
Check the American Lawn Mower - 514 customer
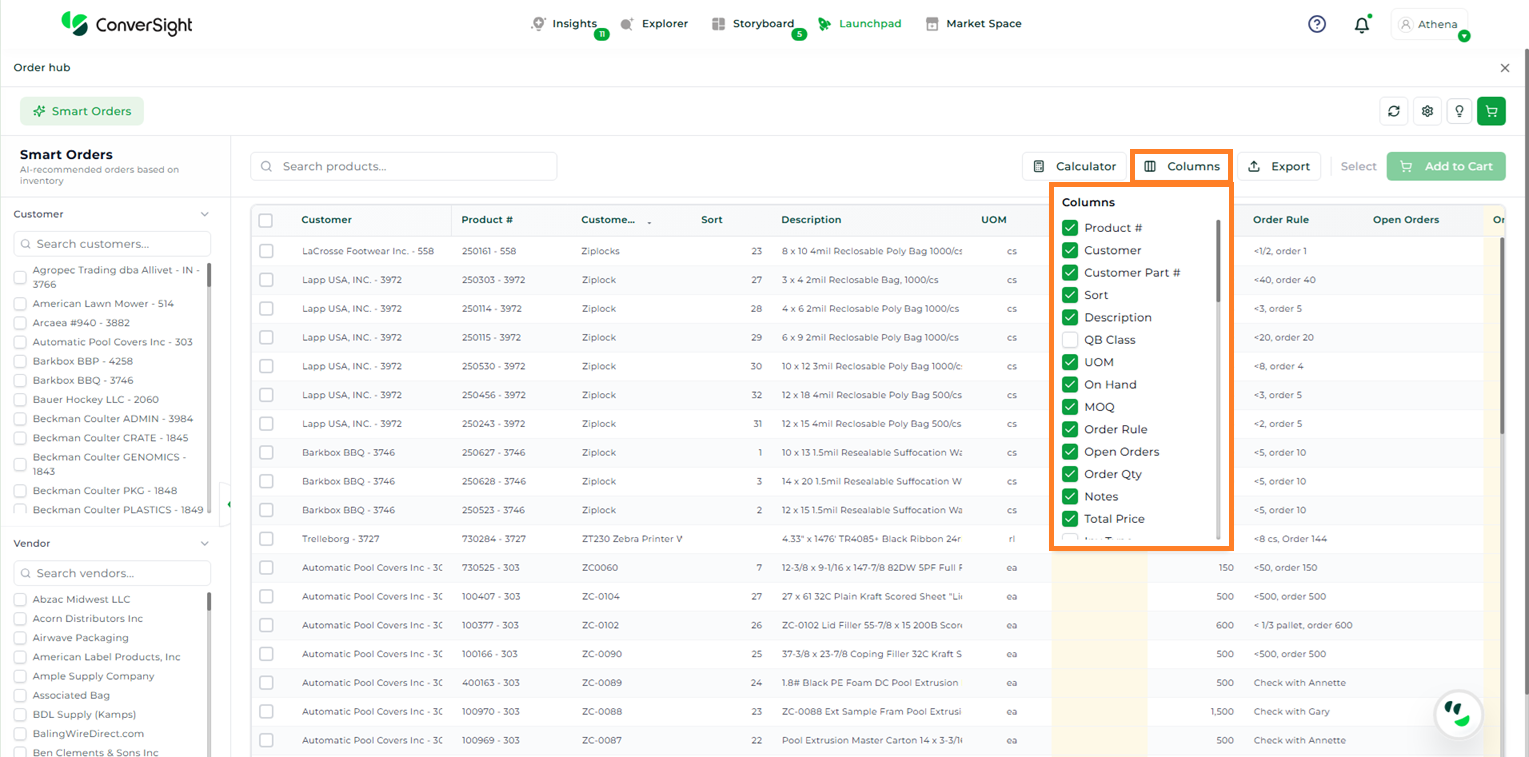click(x=20, y=304)
